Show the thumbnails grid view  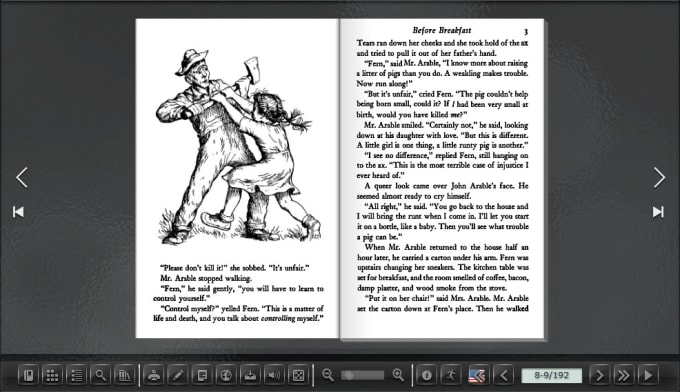(52, 375)
